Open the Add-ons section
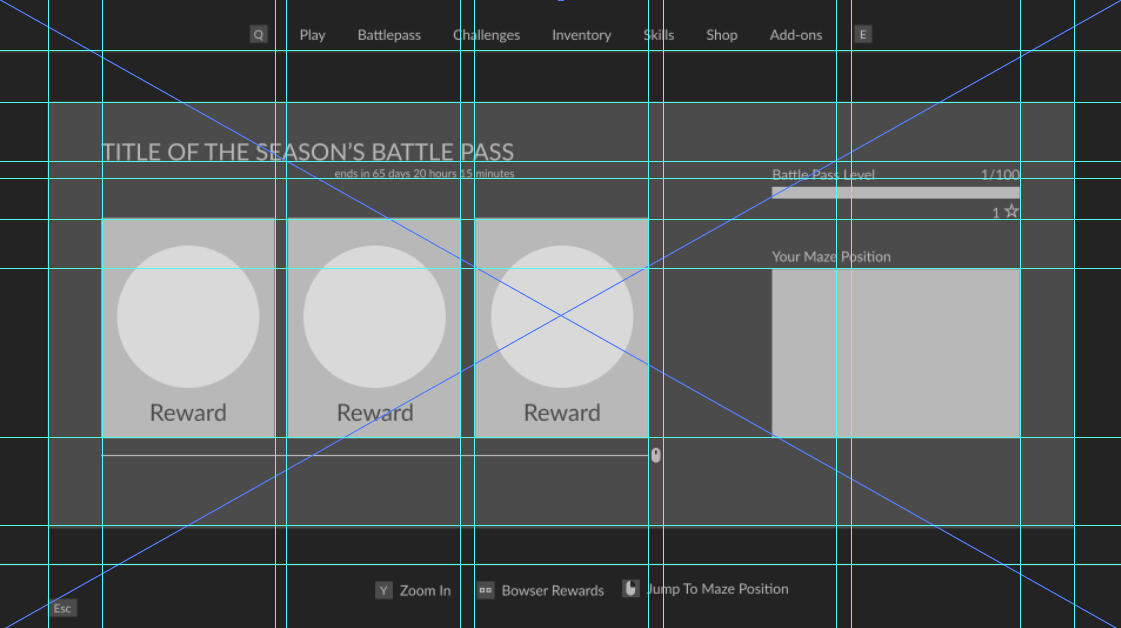The width and height of the screenshot is (1121, 628). pos(795,34)
